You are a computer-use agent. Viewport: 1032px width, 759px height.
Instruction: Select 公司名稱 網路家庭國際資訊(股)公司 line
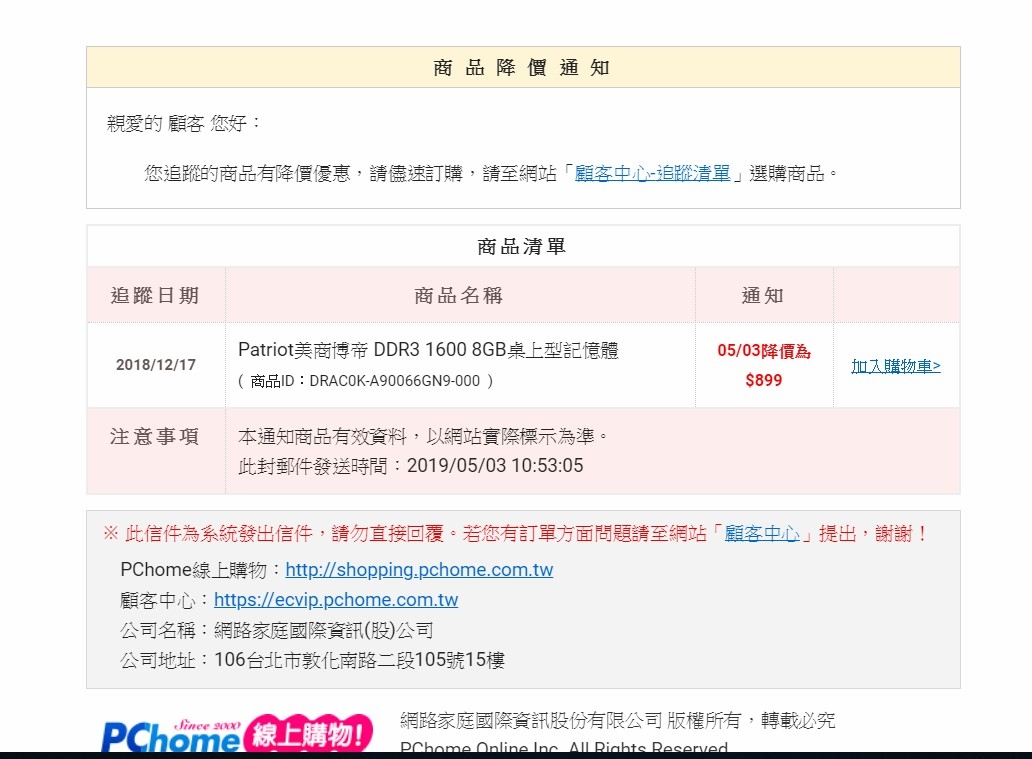[276, 630]
